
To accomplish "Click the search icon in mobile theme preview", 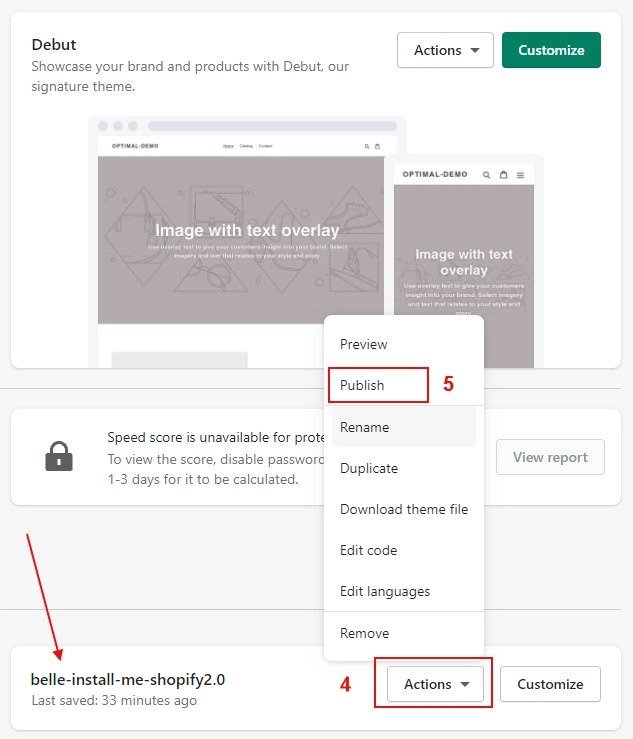I will [x=486, y=175].
